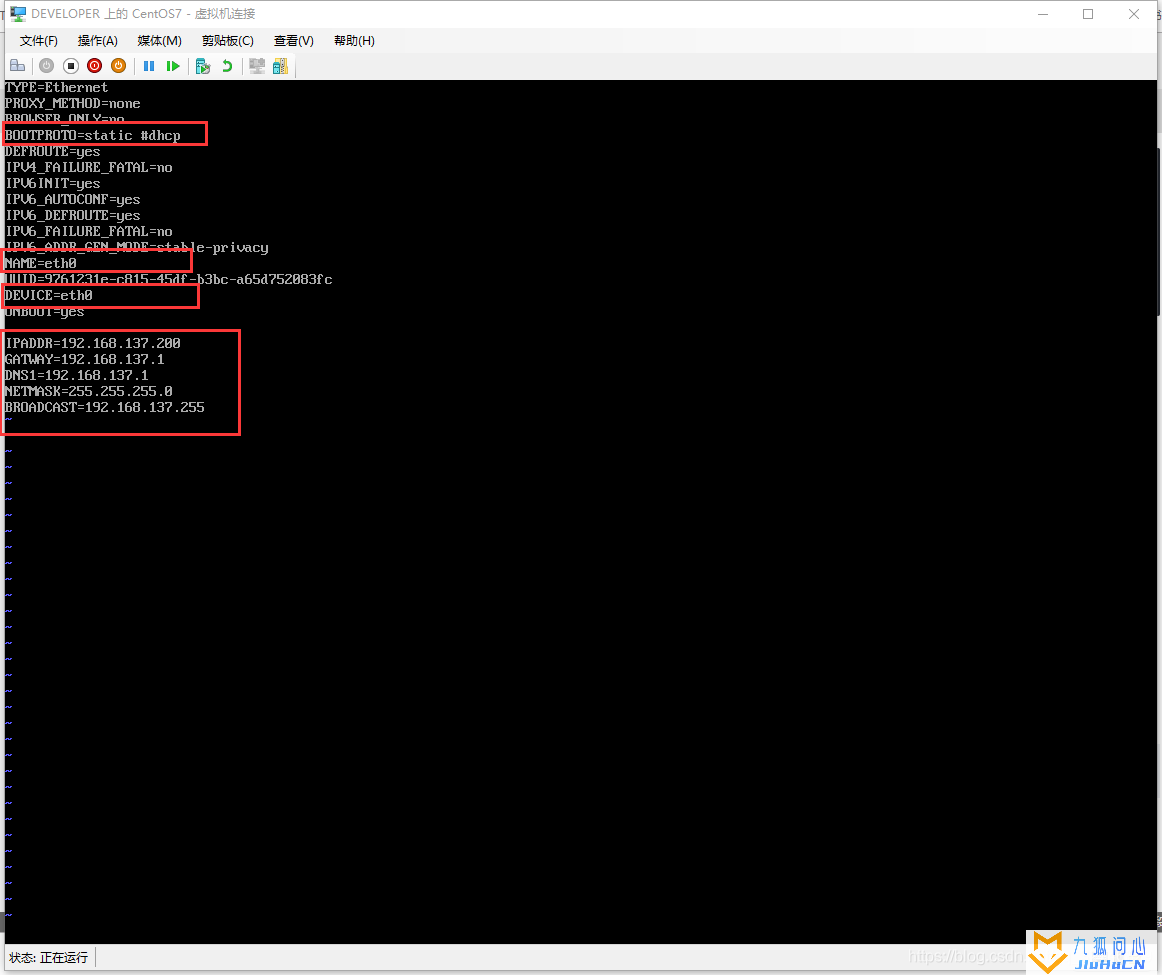This screenshot has height=975, width=1162.
Task: Click the IPV6_FAILURE_FATAL=no line
Action: (89, 232)
